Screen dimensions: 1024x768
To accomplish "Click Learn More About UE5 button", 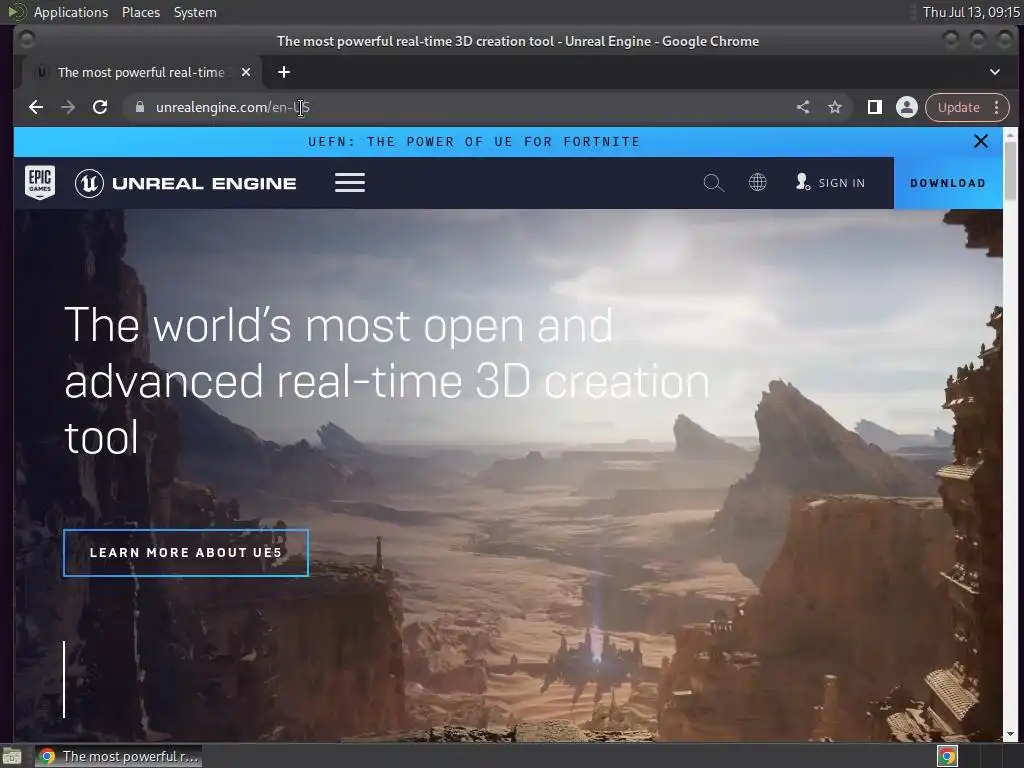I will coord(186,552).
